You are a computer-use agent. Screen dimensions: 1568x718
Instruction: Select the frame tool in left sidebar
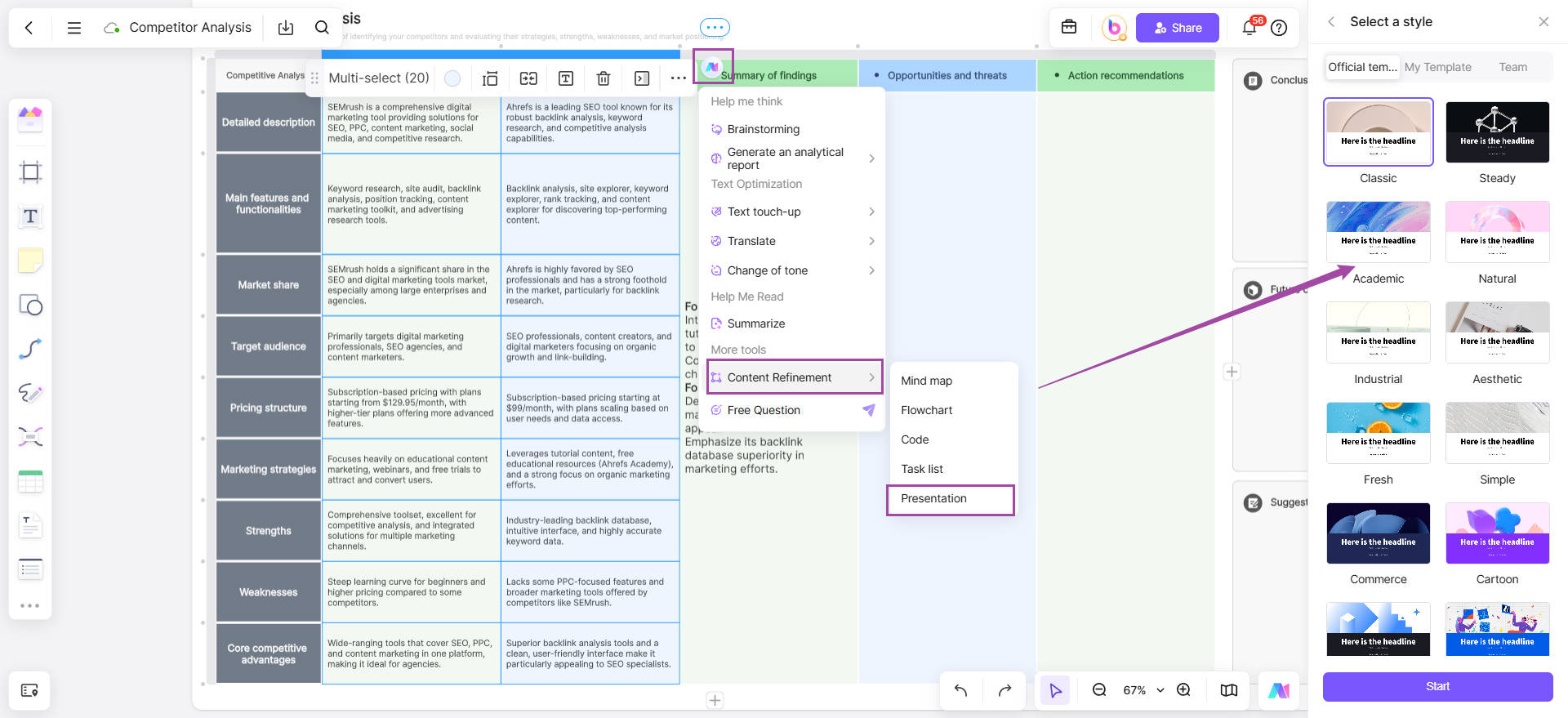pyautogui.click(x=30, y=172)
